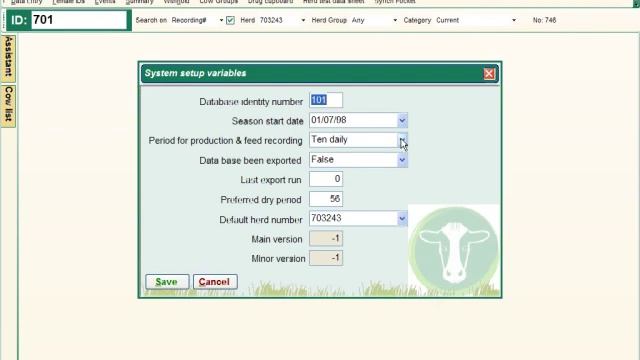This screenshot has height=360, width=640.
Task: Click the Season start date value 01/07/08
Action: click(329, 120)
